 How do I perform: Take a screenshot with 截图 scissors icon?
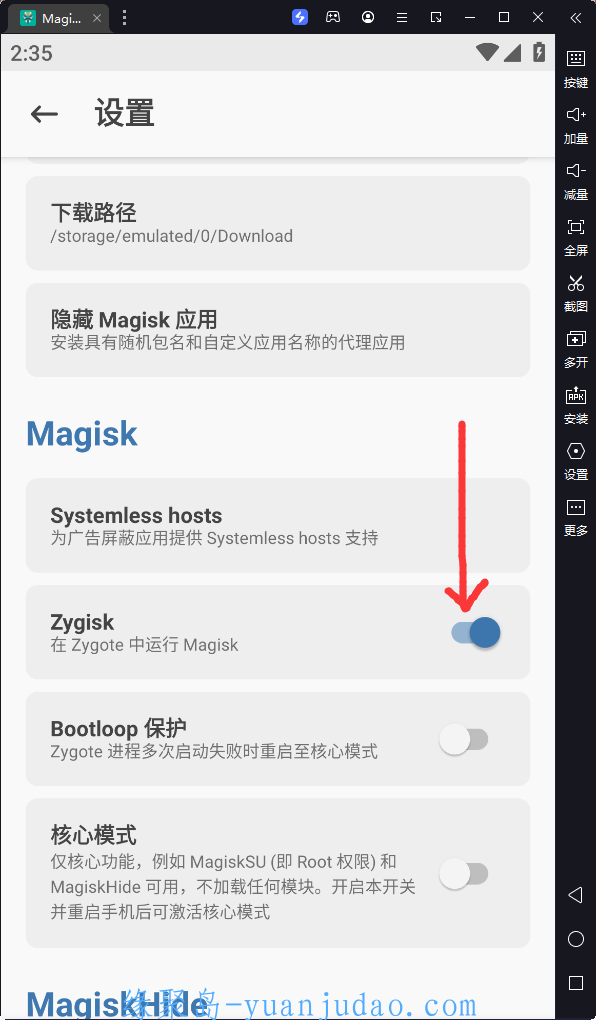(x=576, y=293)
